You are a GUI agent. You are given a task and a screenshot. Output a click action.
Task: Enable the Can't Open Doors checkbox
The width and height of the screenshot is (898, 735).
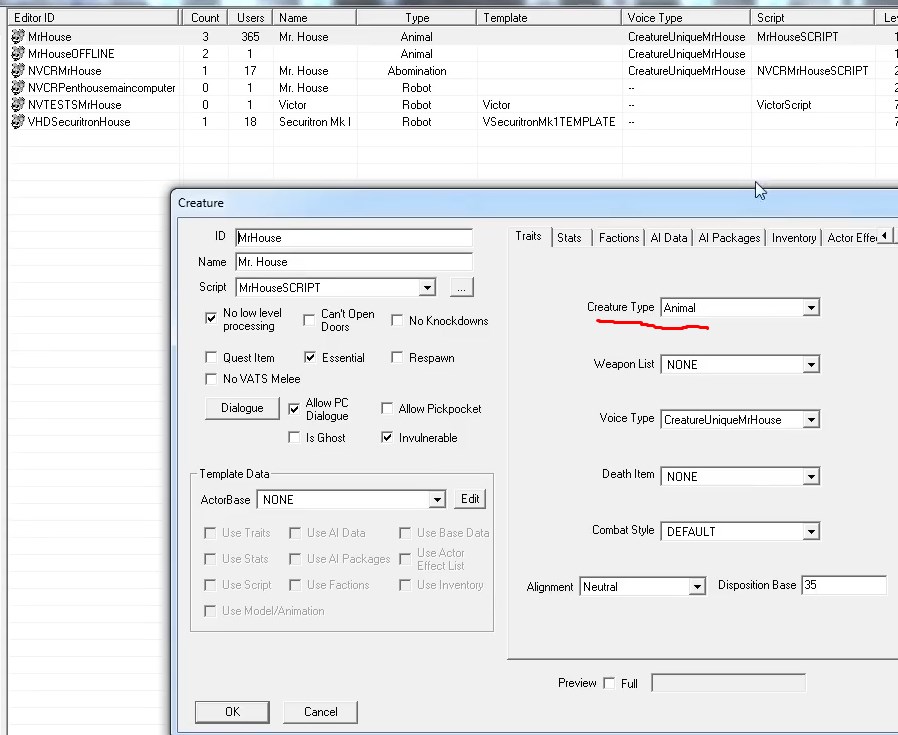[x=309, y=320]
